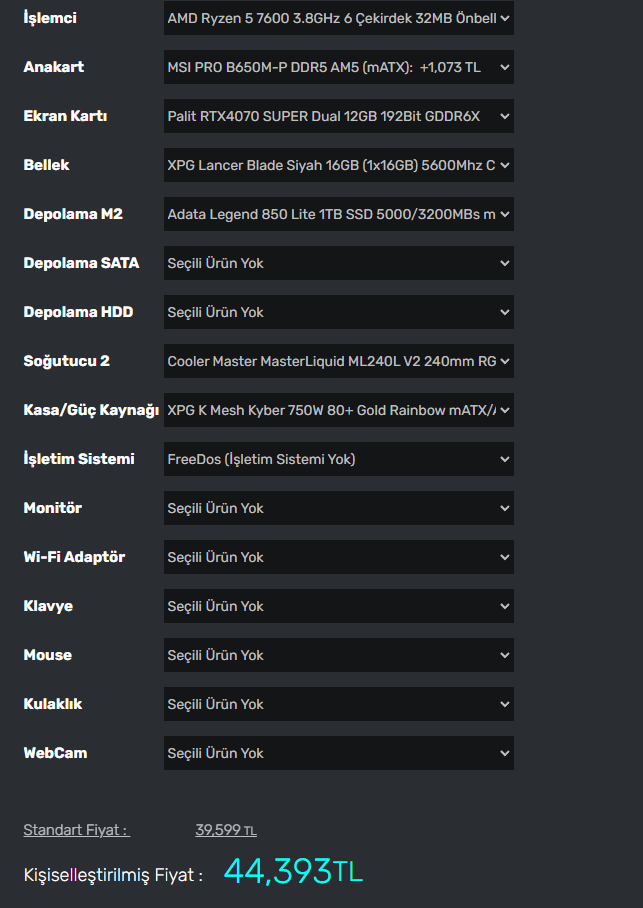Screen dimensions: 643x908
Task: Change the İşletim Sistemi operating system
Action: point(339,459)
